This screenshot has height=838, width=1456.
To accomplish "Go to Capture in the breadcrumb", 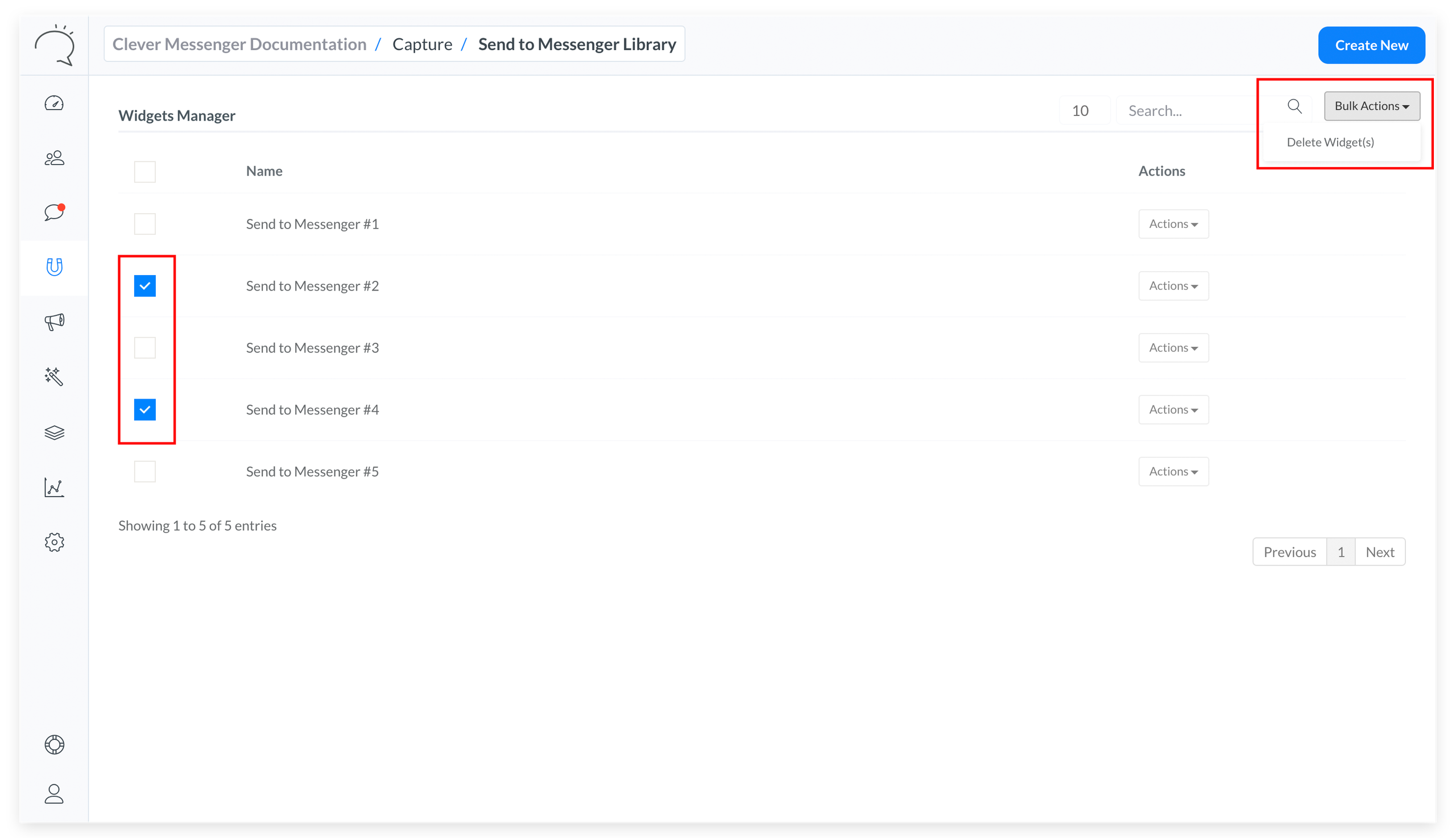I will (422, 44).
